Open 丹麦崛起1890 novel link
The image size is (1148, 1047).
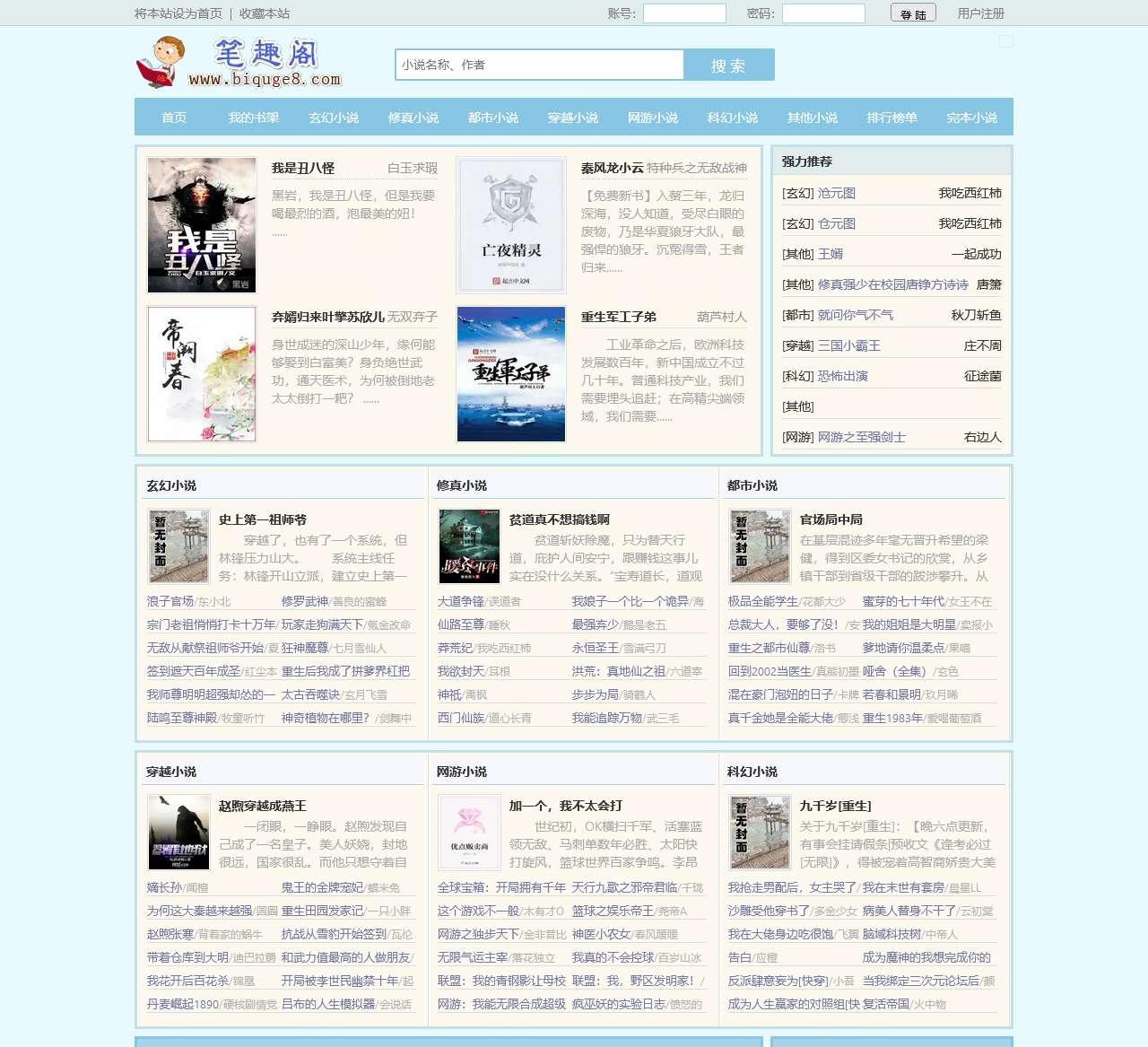click(183, 1004)
